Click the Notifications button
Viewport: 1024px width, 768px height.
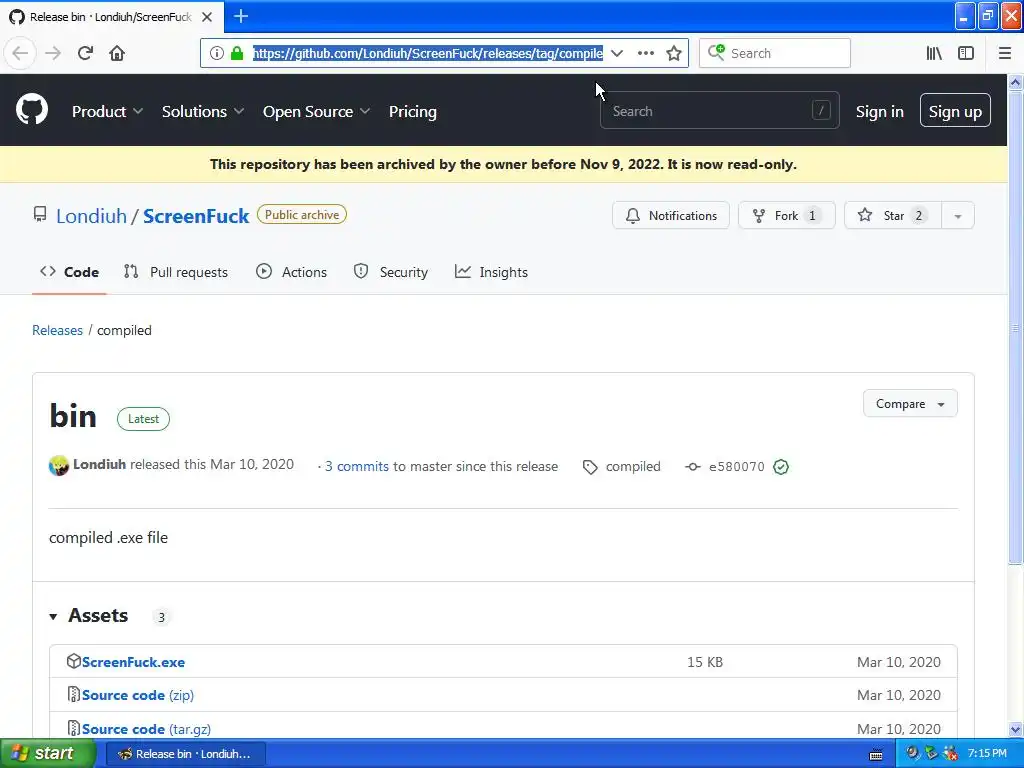671,216
